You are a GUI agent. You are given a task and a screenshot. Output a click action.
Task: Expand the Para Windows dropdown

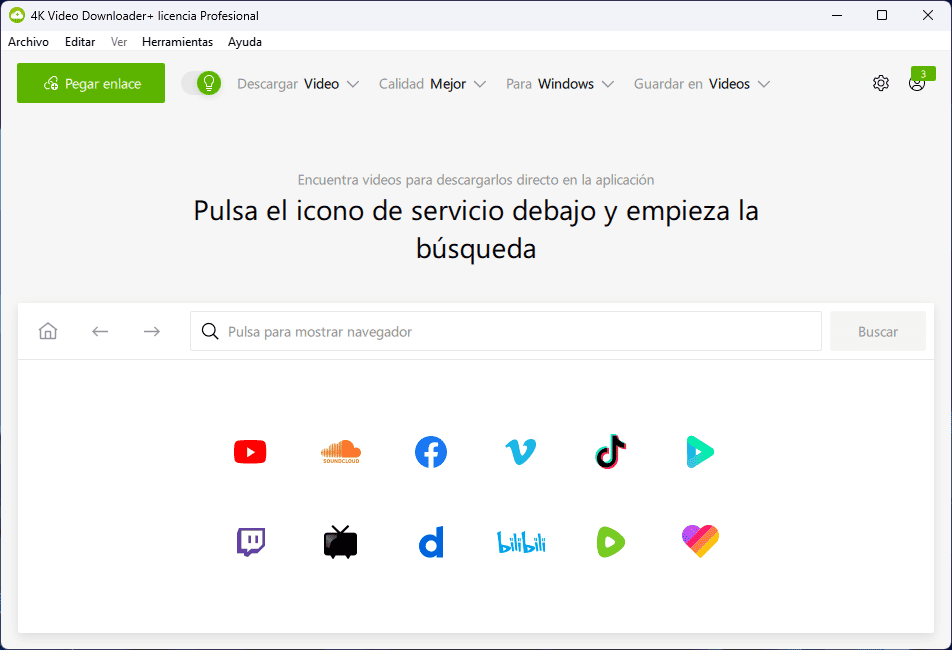pos(560,84)
